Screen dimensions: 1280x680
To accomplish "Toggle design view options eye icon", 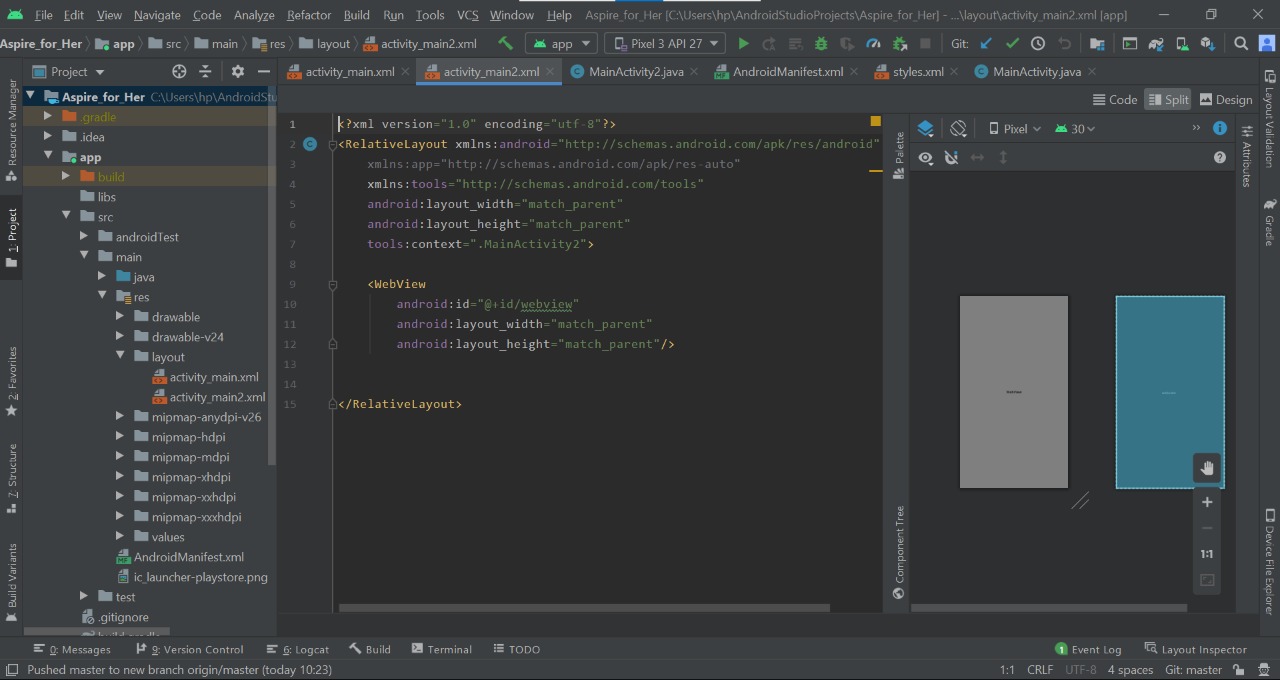I will coord(926,158).
